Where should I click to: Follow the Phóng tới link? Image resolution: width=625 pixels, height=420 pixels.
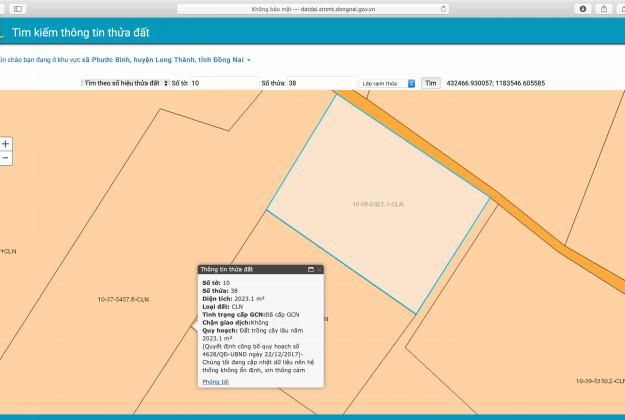click(216, 381)
